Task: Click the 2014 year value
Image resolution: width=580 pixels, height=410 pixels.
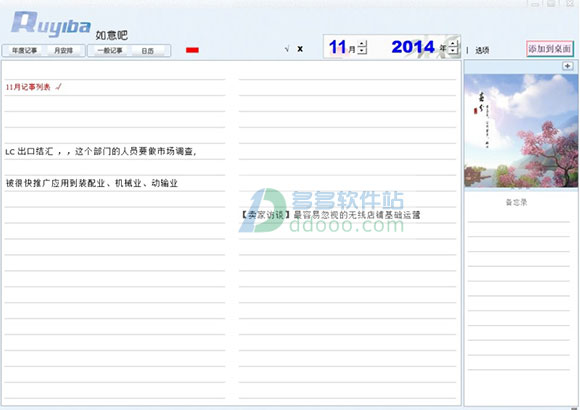Action: pyautogui.click(x=413, y=47)
